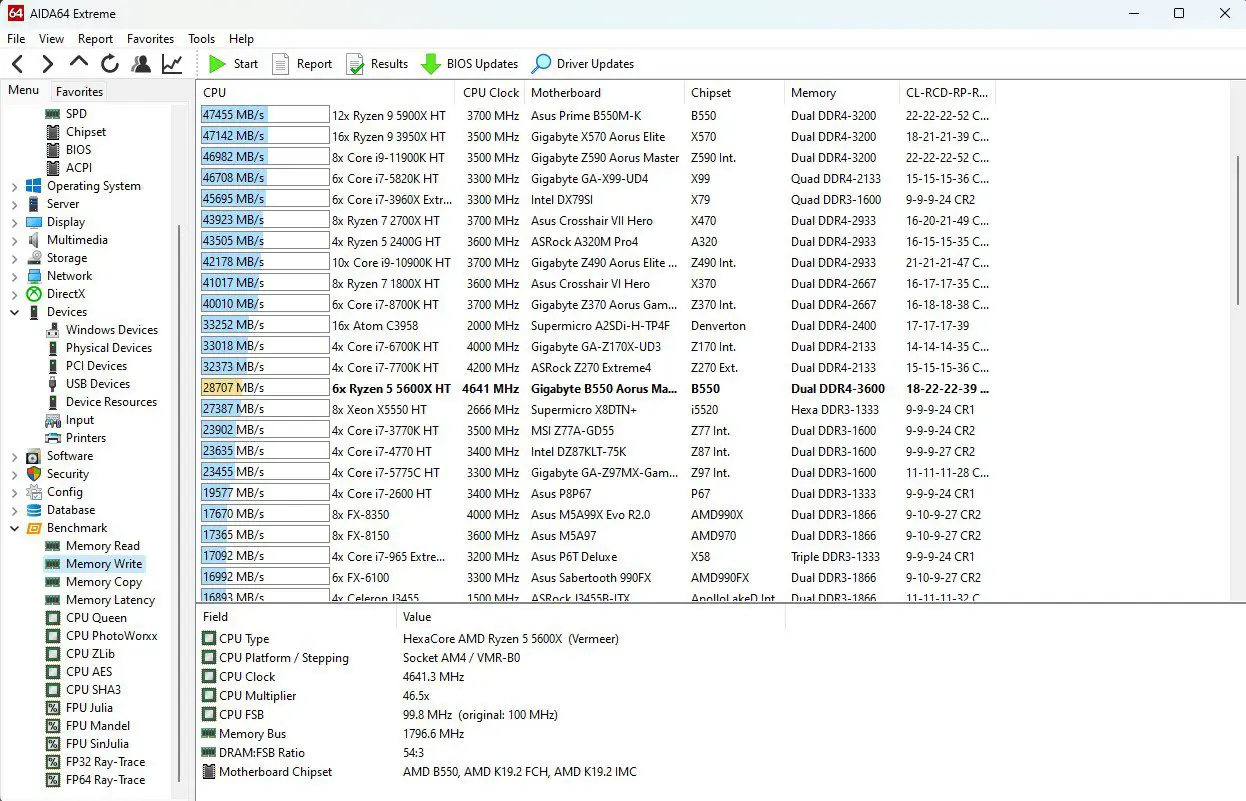Select the ACPI item in the tree
This screenshot has height=801, width=1246.
point(79,168)
